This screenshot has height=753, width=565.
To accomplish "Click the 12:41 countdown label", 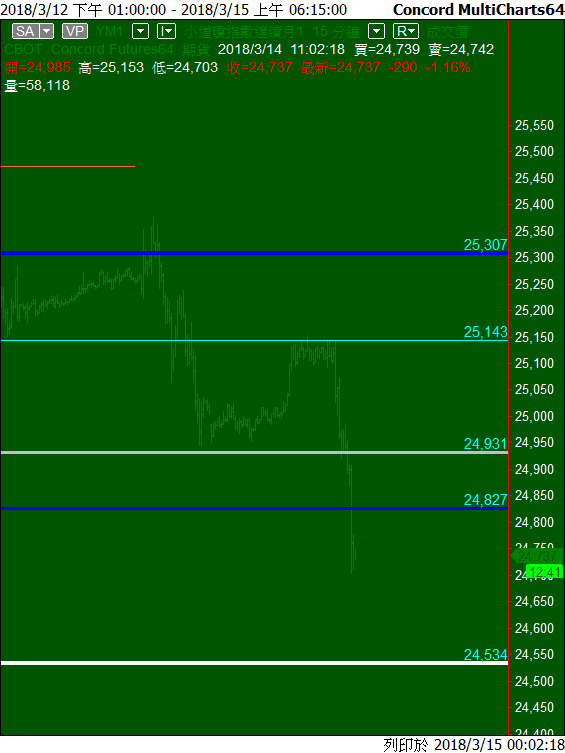I will tap(544, 571).
